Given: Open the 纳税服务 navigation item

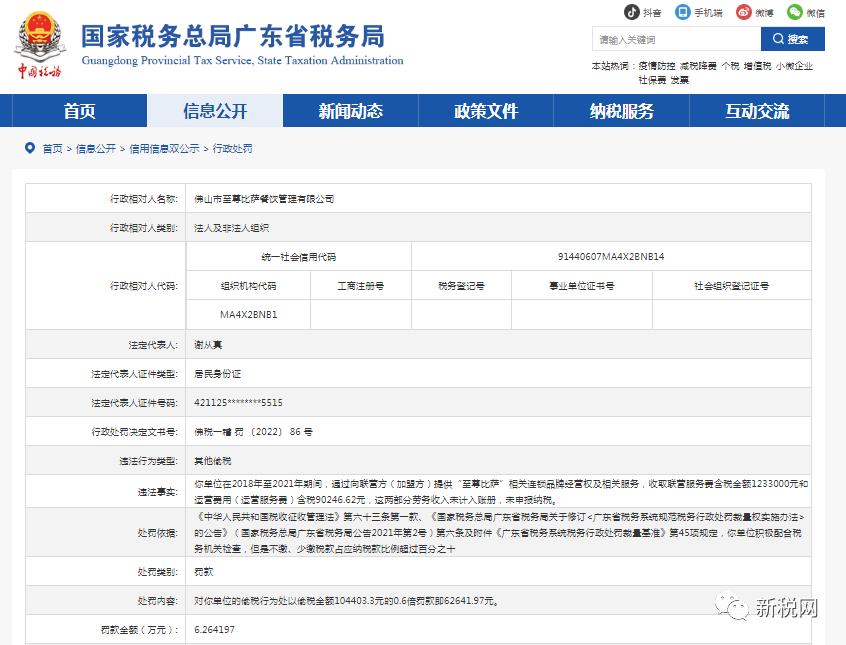Looking at the screenshot, I should point(621,111).
